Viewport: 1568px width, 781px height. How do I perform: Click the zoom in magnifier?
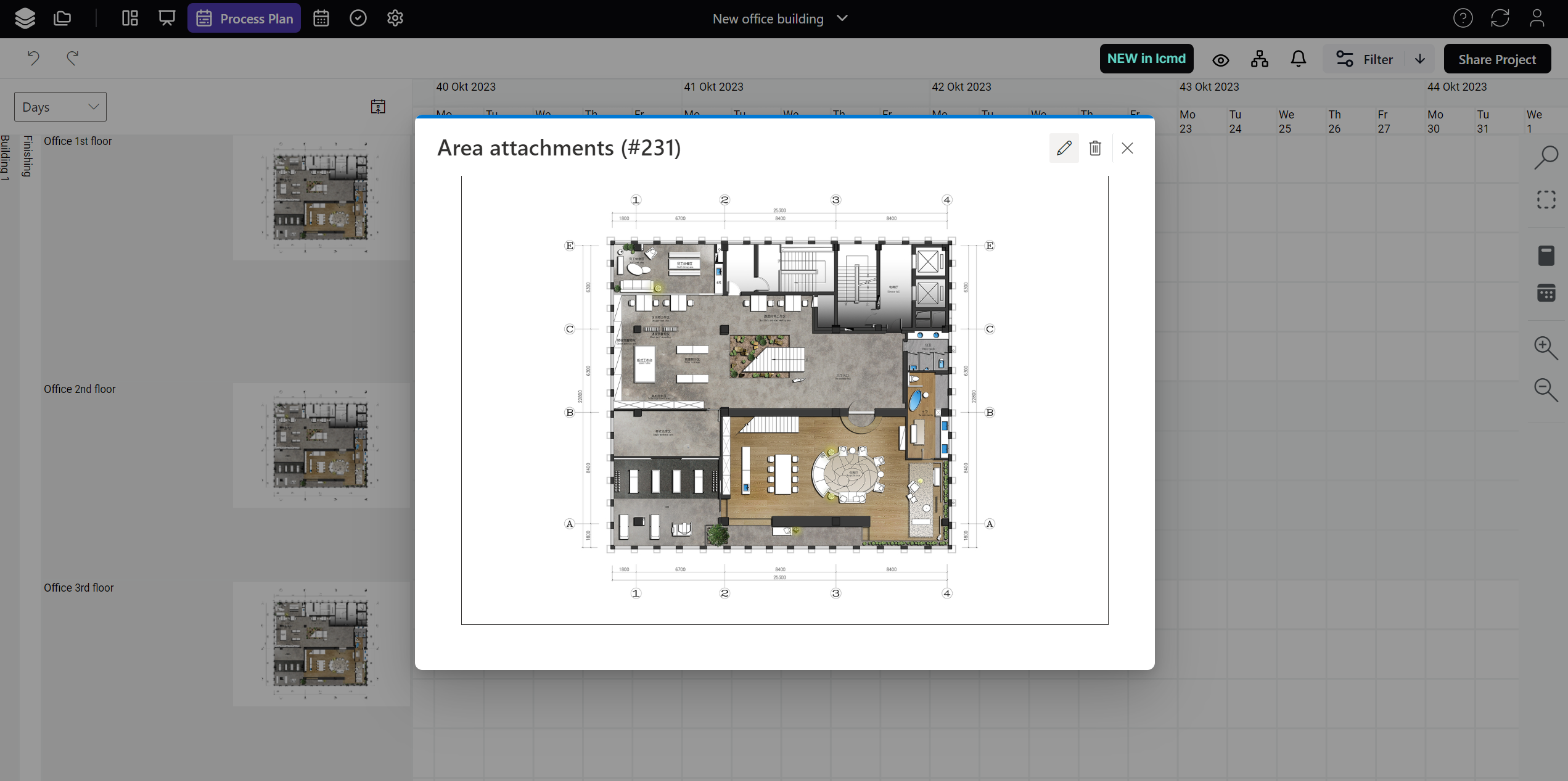coord(1546,347)
